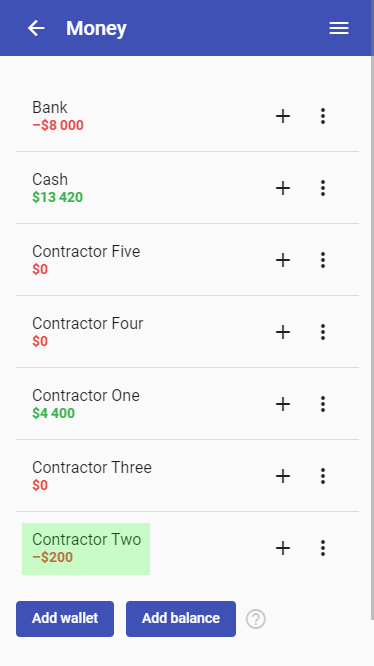The image size is (374, 666).
Task: Open more options for Contractor Five
Action: pos(323,260)
